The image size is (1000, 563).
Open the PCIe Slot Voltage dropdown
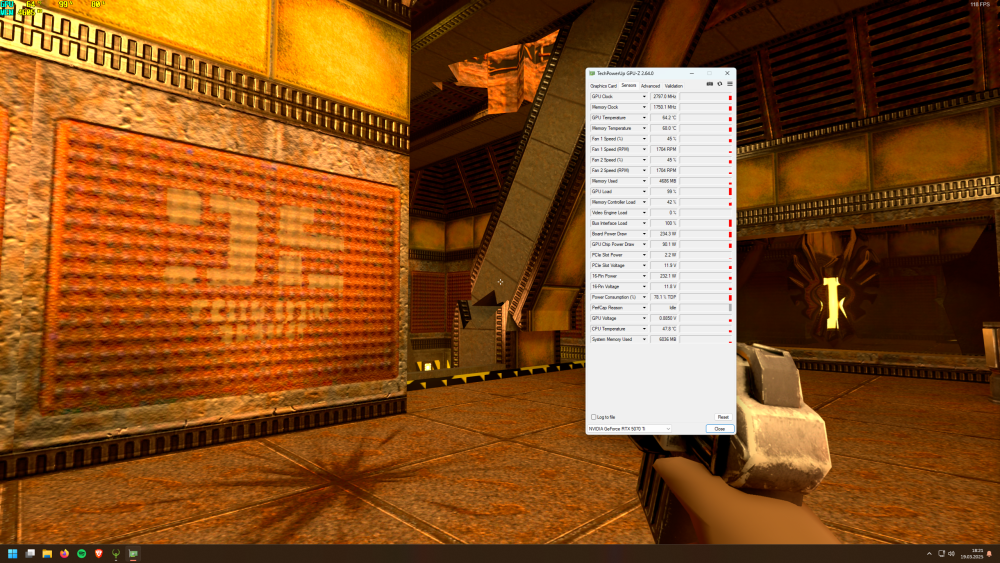click(x=644, y=265)
